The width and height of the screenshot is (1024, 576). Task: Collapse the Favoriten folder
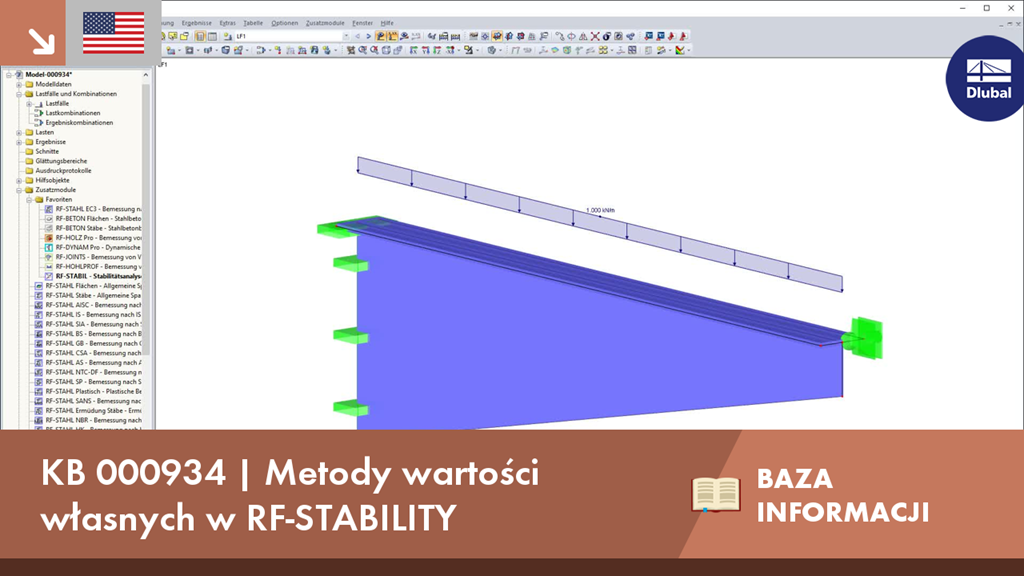point(29,199)
